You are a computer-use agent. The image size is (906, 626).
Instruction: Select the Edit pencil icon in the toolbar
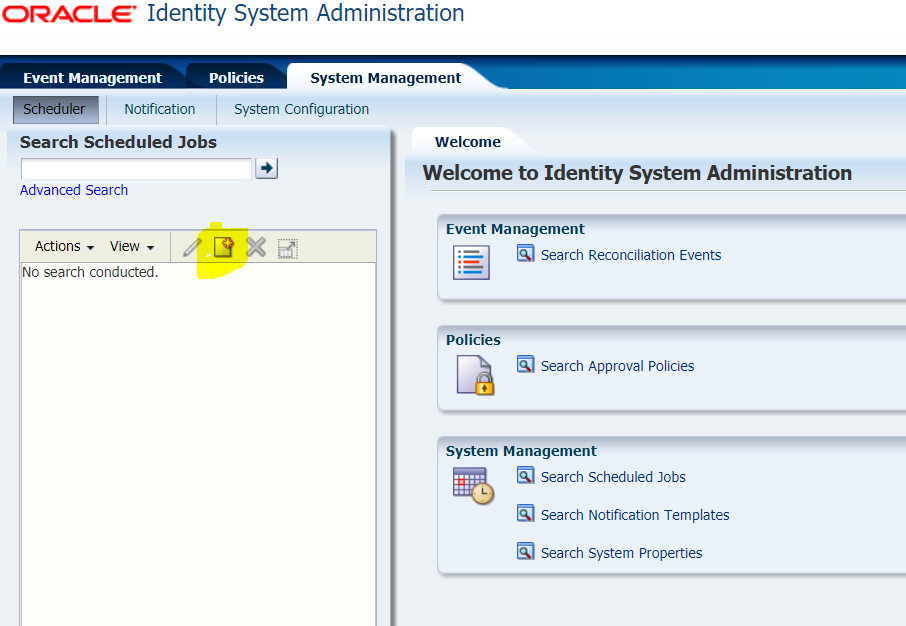tap(192, 246)
